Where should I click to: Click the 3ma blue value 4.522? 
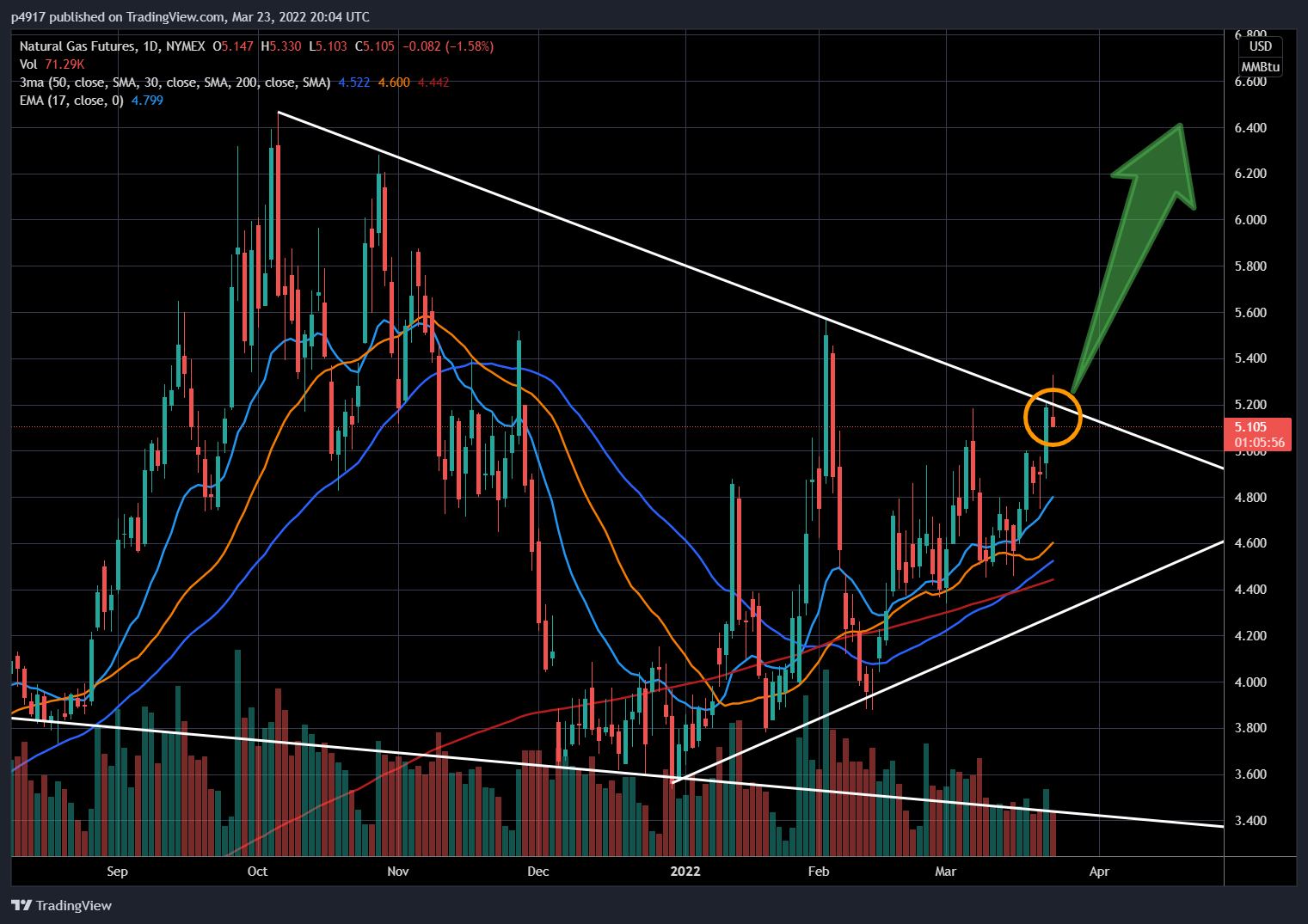coord(354,83)
